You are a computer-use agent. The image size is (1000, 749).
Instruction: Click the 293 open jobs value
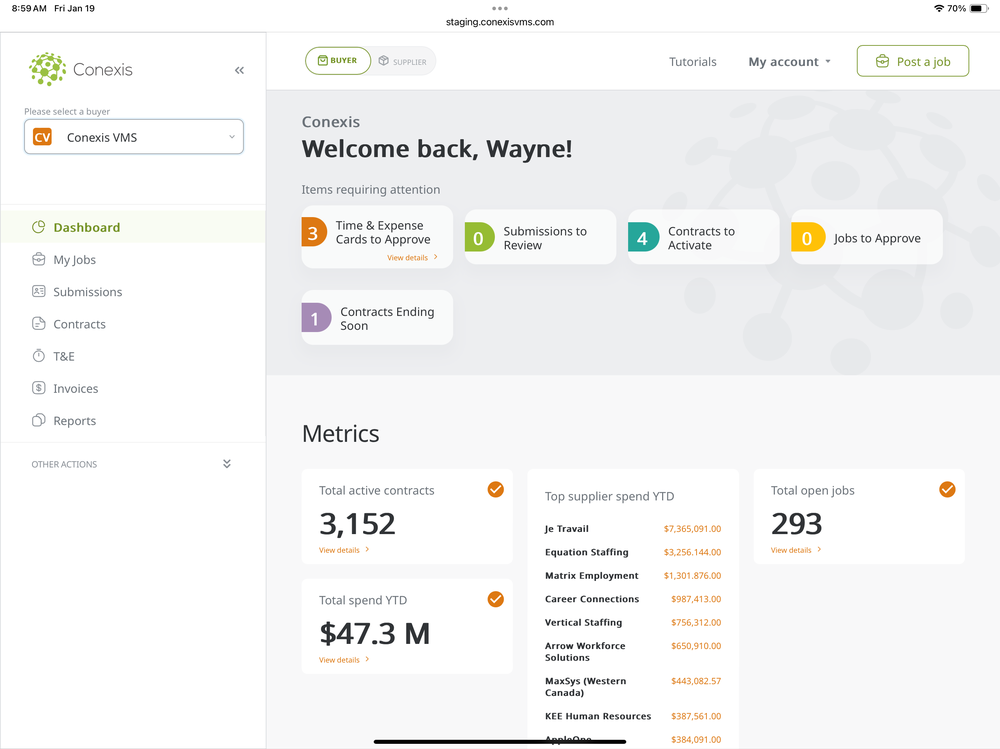coord(797,524)
